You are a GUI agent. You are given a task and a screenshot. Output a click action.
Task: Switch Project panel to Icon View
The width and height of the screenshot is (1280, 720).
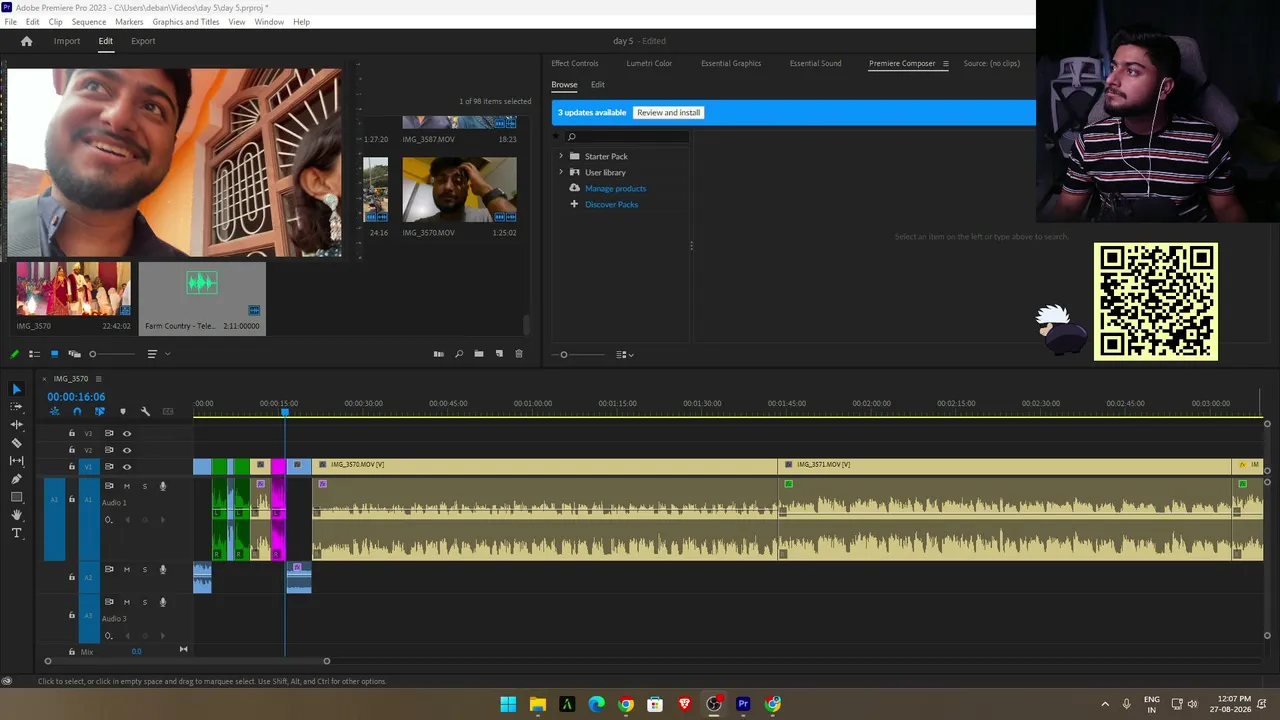pyautogui.click(x=54, y=354)
